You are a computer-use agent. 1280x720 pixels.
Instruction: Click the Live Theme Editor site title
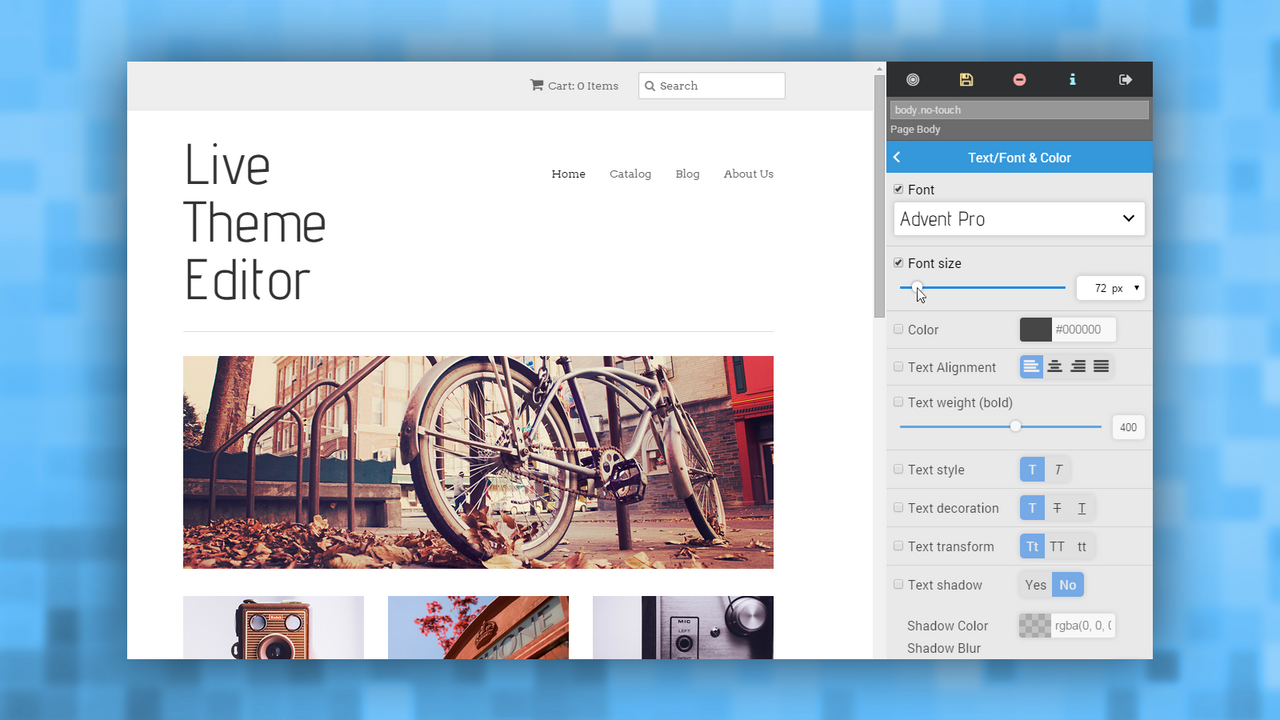(x=255, y=223)
